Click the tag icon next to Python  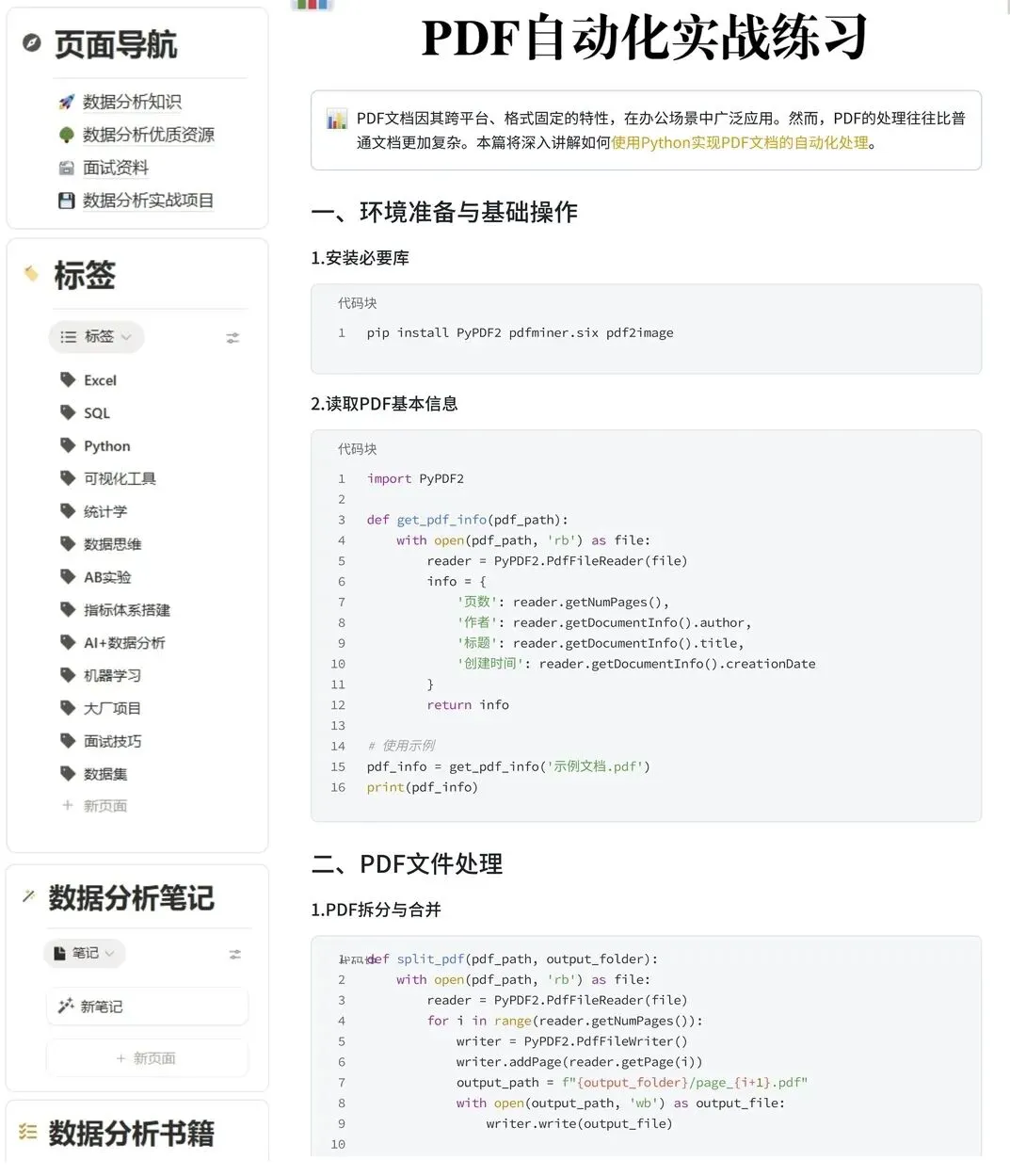coord(68,445)
